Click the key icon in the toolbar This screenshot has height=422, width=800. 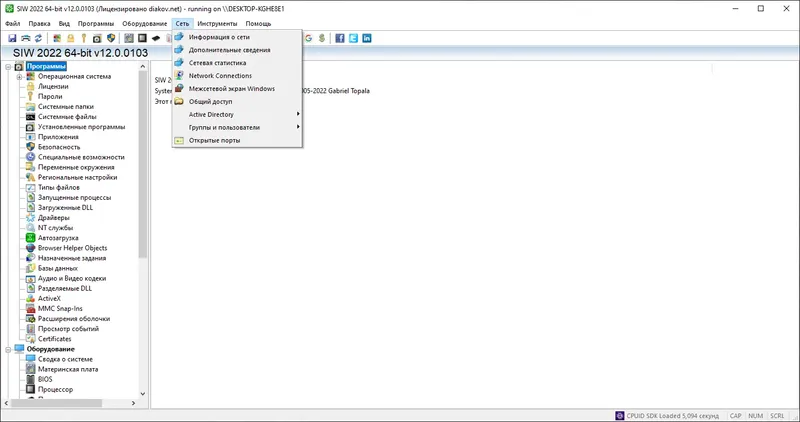pos(84,38)
